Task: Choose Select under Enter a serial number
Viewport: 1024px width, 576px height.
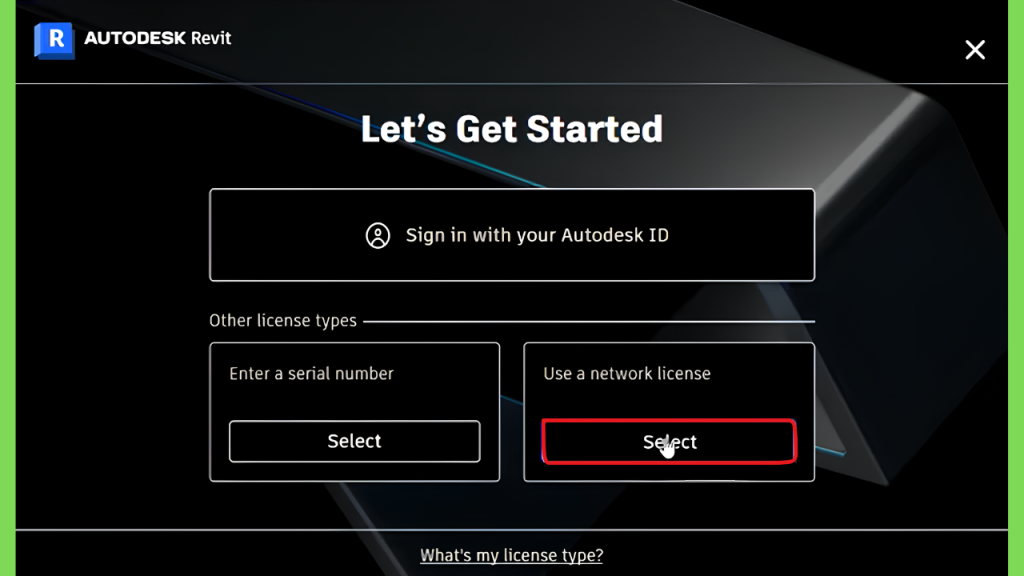Action: point(355,441)
